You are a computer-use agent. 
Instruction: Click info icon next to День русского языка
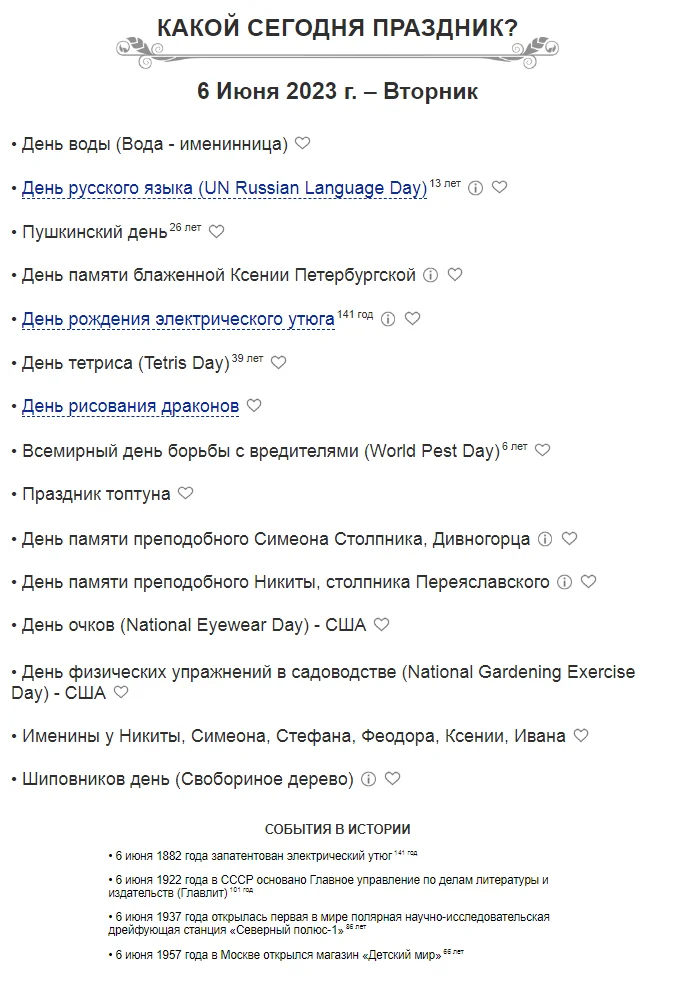tap(476, 187)
